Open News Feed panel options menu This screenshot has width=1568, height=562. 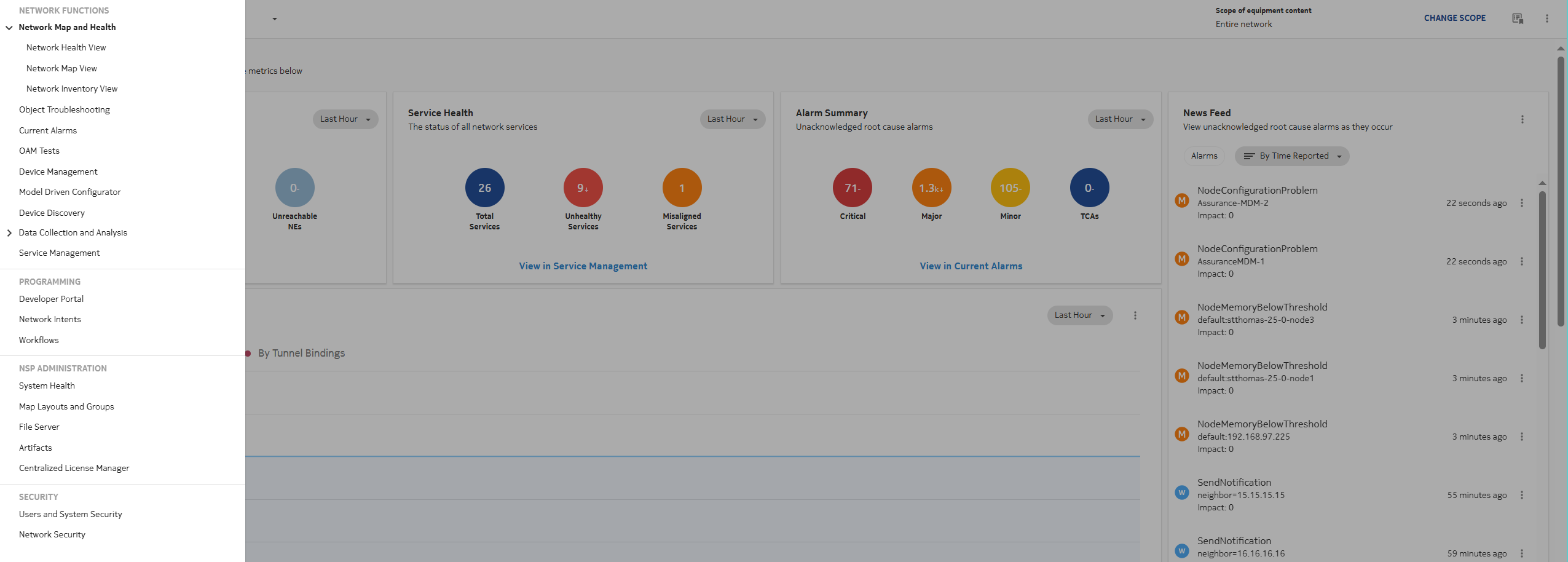click(x=1522, y=119)
